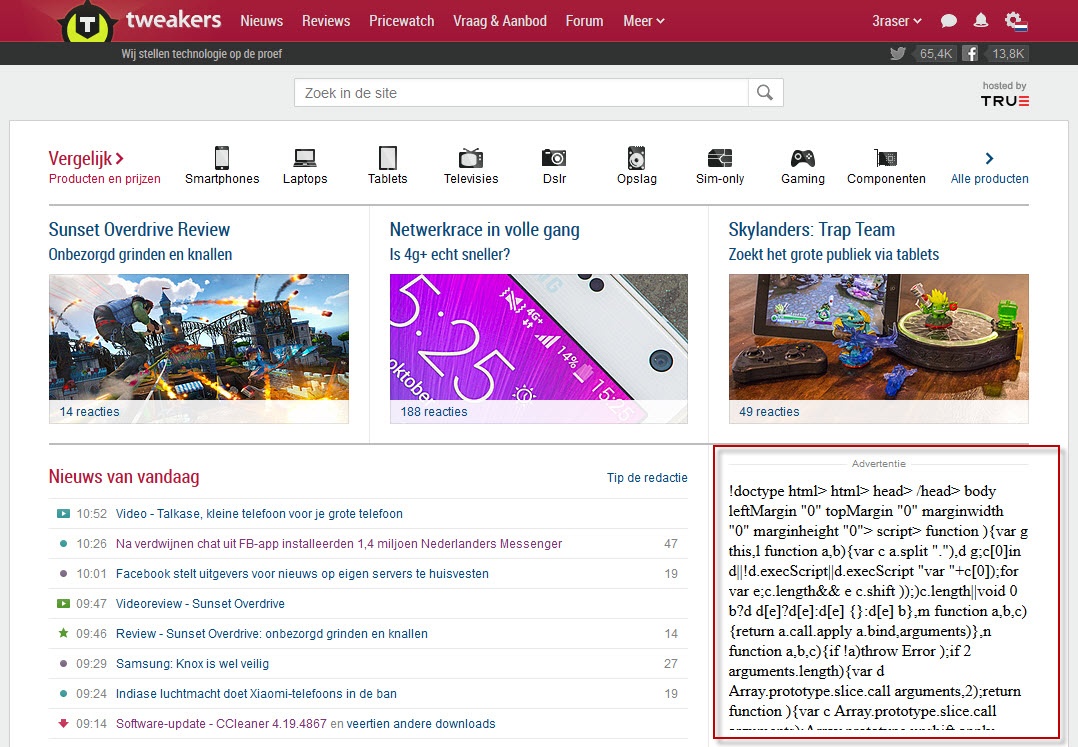Screen dimensions: 1078x747
Task: Open the 3raser user dropdown
Action: tap(896, 21)
